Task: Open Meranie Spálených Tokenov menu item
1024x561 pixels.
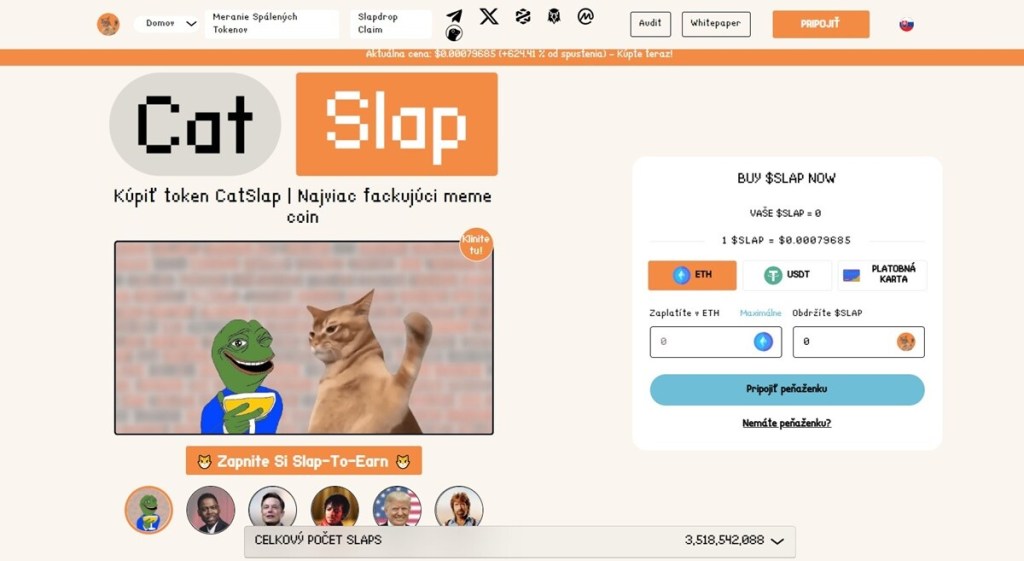Action: [272, 24]
